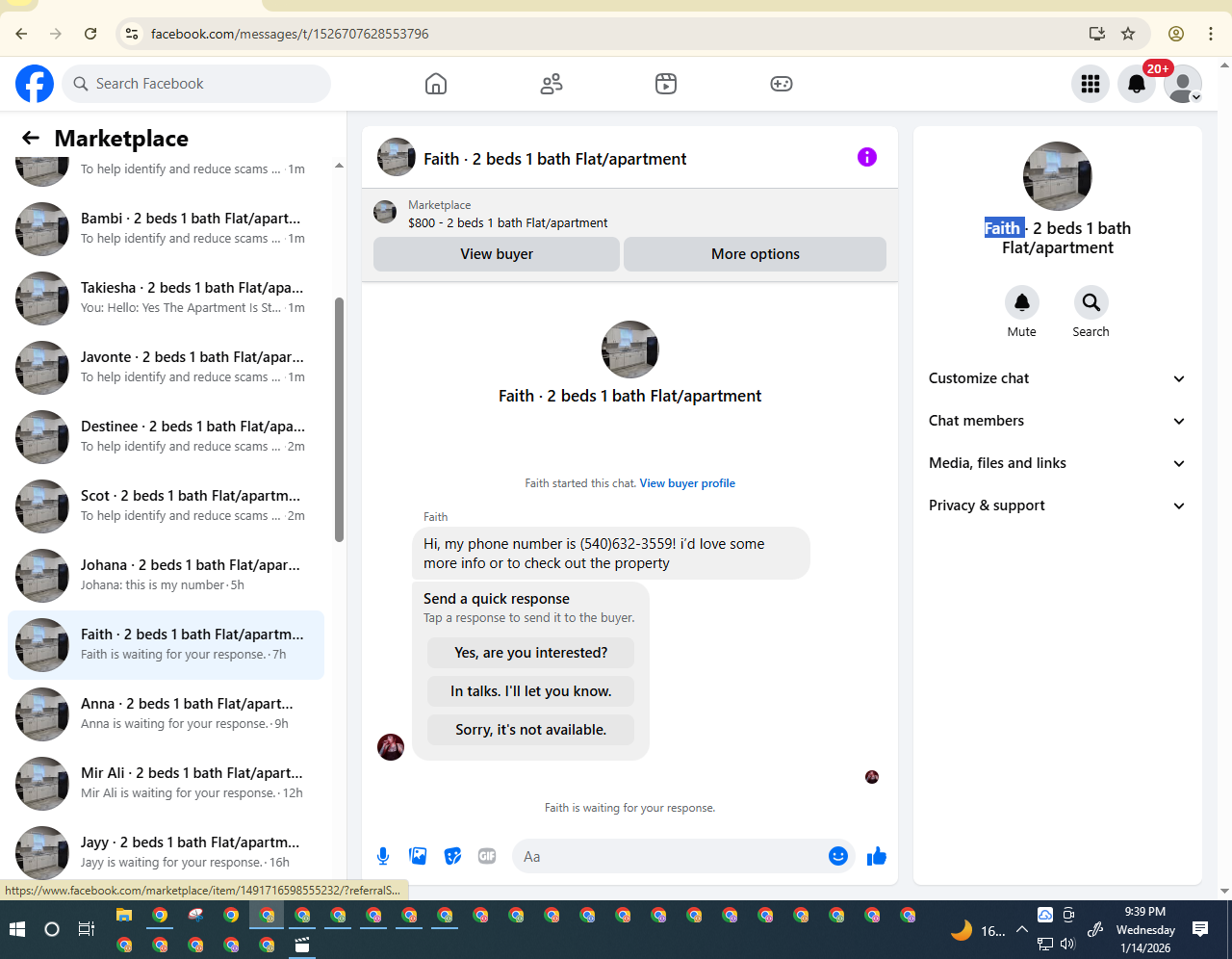Viewport: 1232px width, 959px height.
Task: Open Javonte conversation in list
Action: coord(166,368)
